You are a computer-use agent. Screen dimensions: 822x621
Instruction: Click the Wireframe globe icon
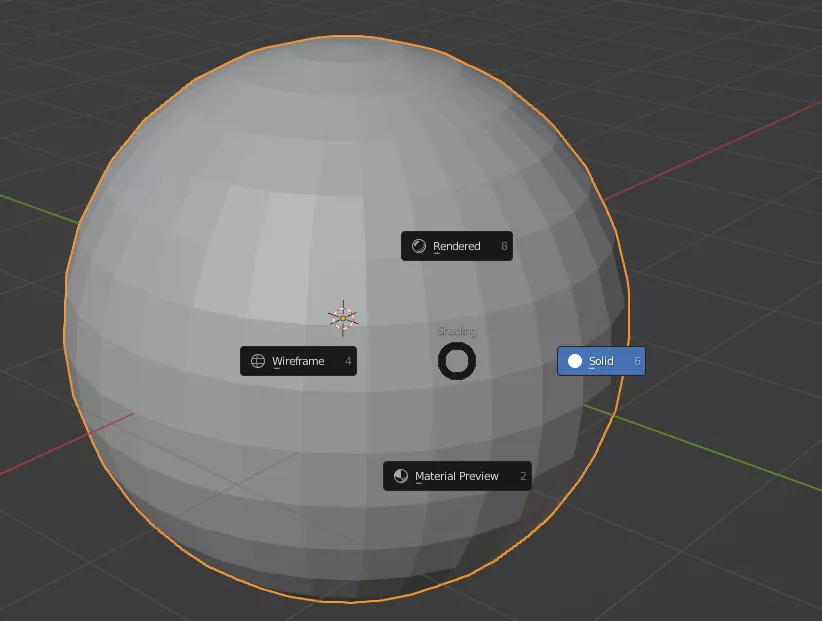[258, 361]
